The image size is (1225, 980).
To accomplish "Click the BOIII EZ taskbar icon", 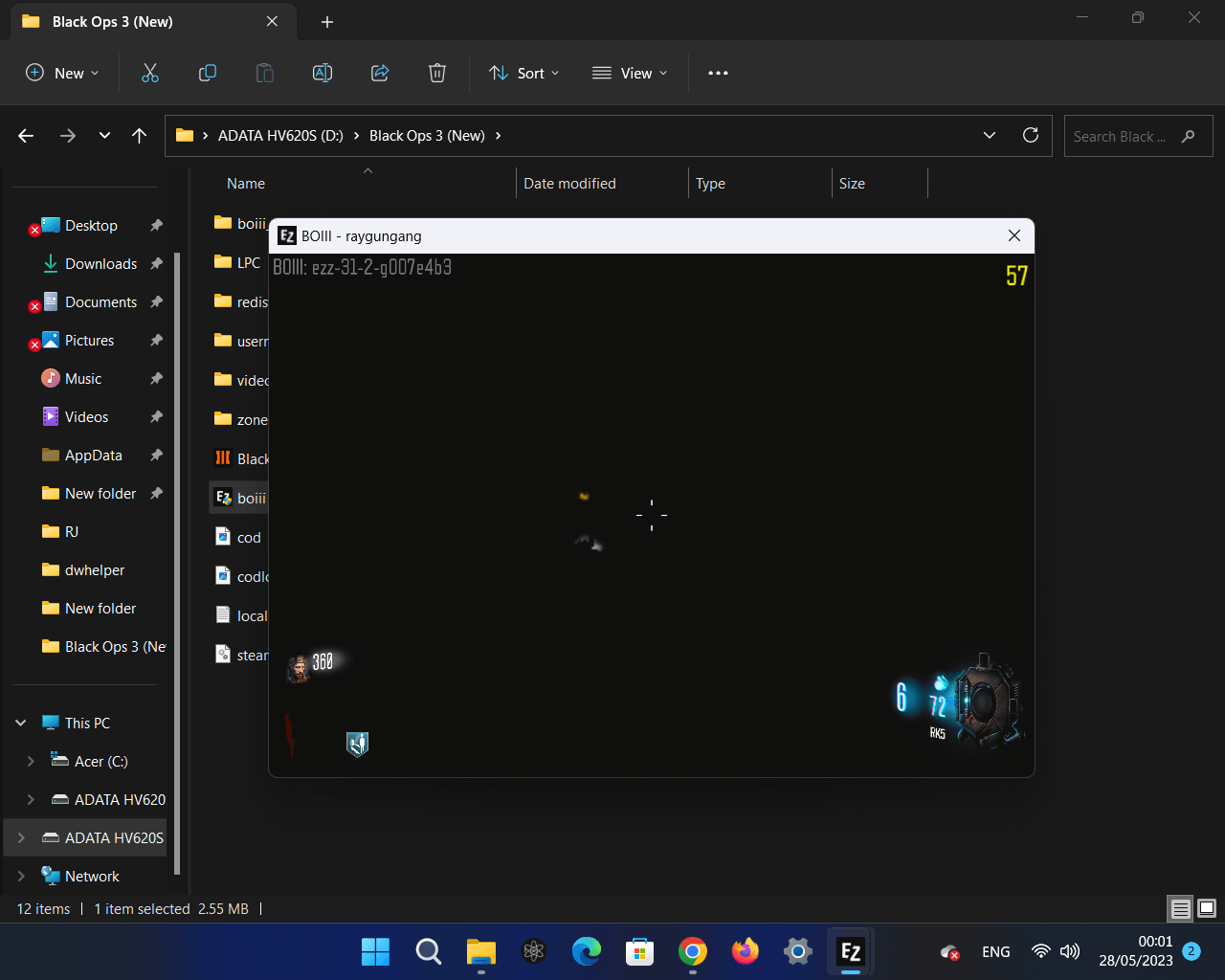I will coord(851,951).
